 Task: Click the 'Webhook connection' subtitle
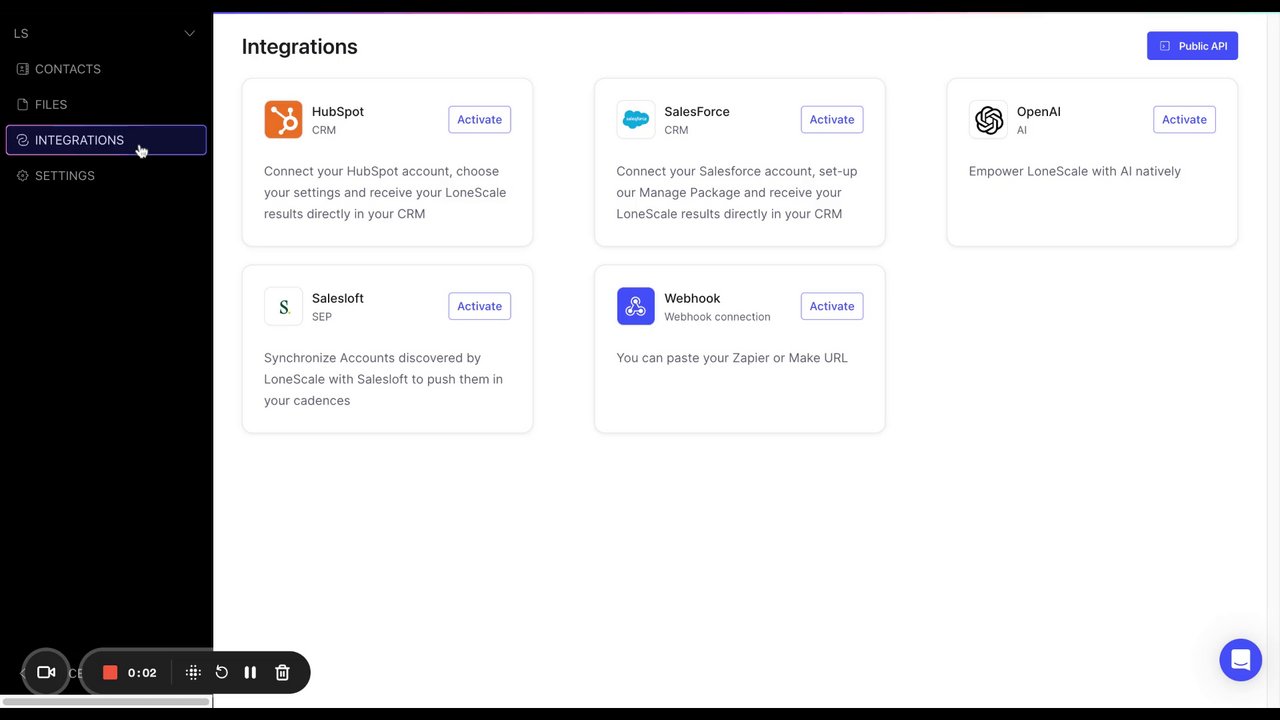click(x=717, y=317)
